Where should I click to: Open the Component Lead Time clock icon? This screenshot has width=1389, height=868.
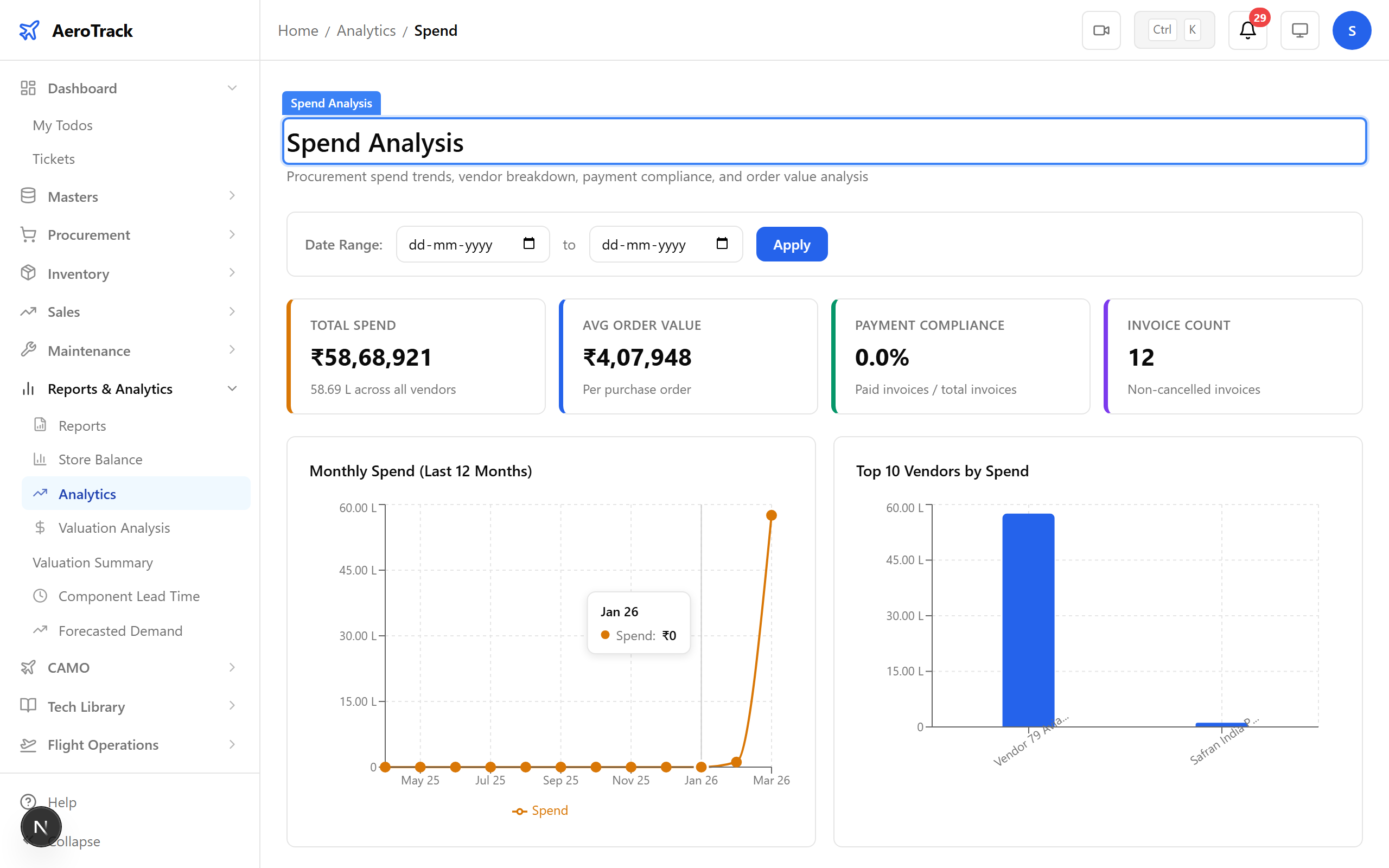coord(40,596)
